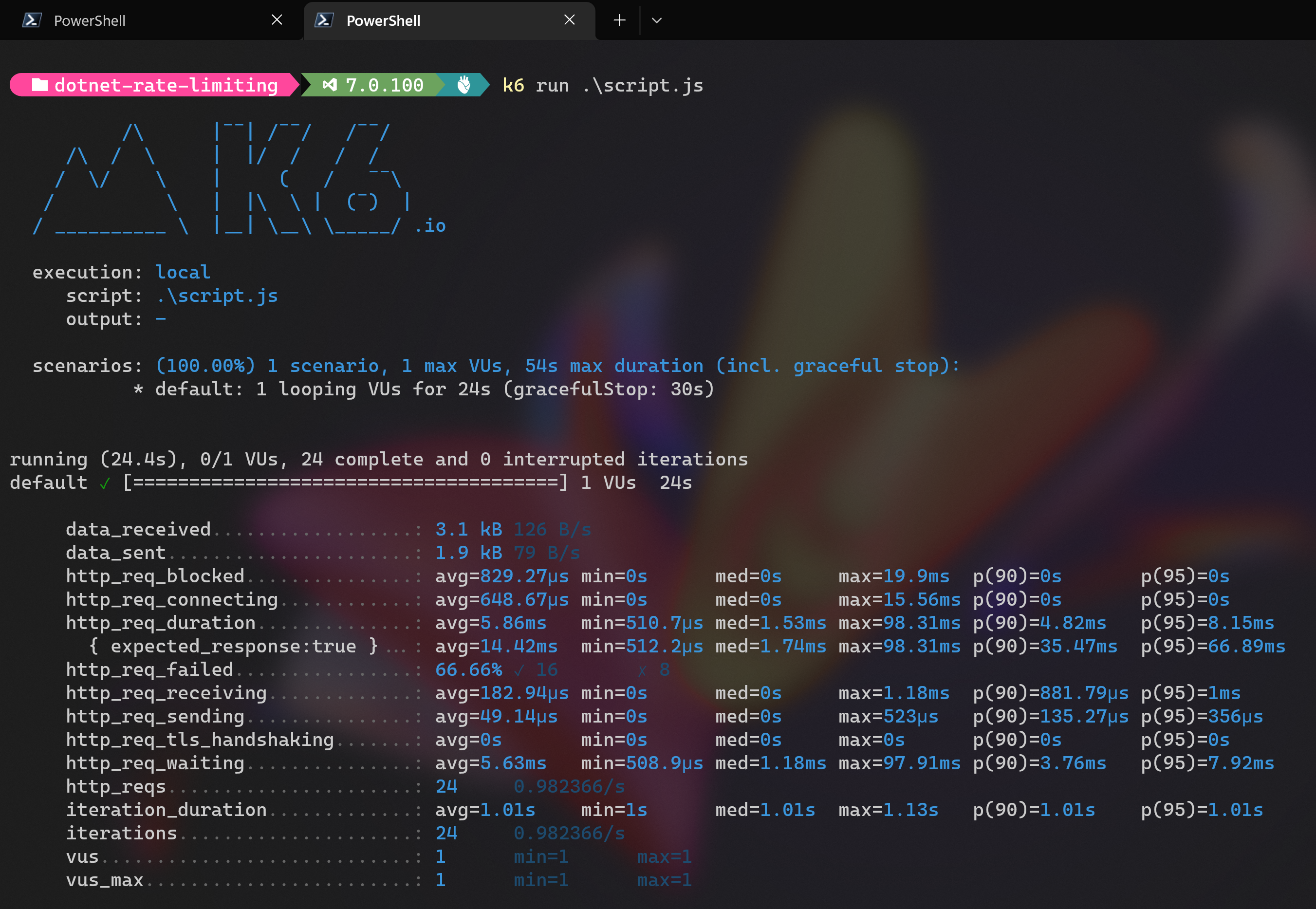
Task: Click the PowerShell icon on first tab
Action: [x=32, y=20]
